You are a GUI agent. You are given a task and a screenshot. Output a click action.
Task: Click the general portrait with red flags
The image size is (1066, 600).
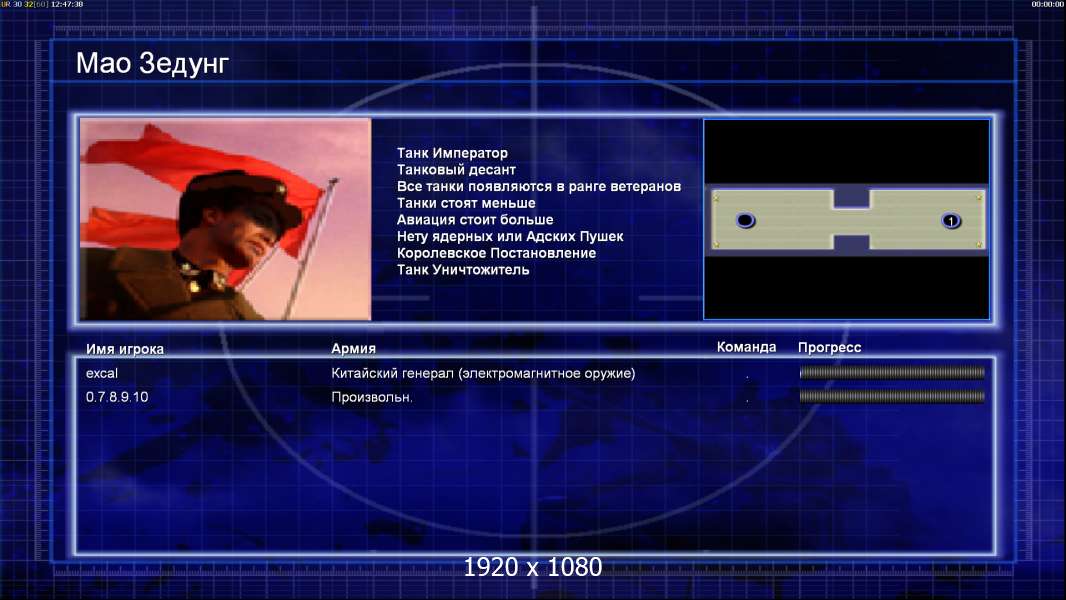(x=226, y=219)
